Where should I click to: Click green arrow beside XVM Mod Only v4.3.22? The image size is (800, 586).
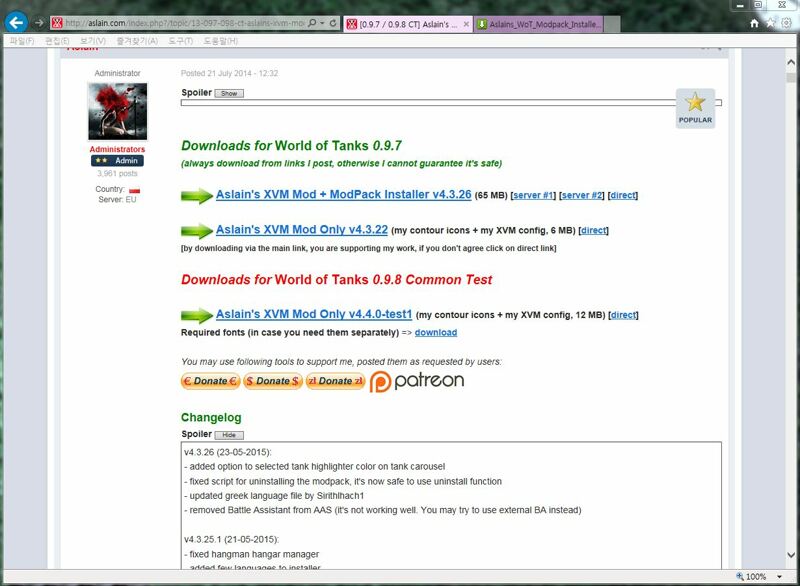197,231
